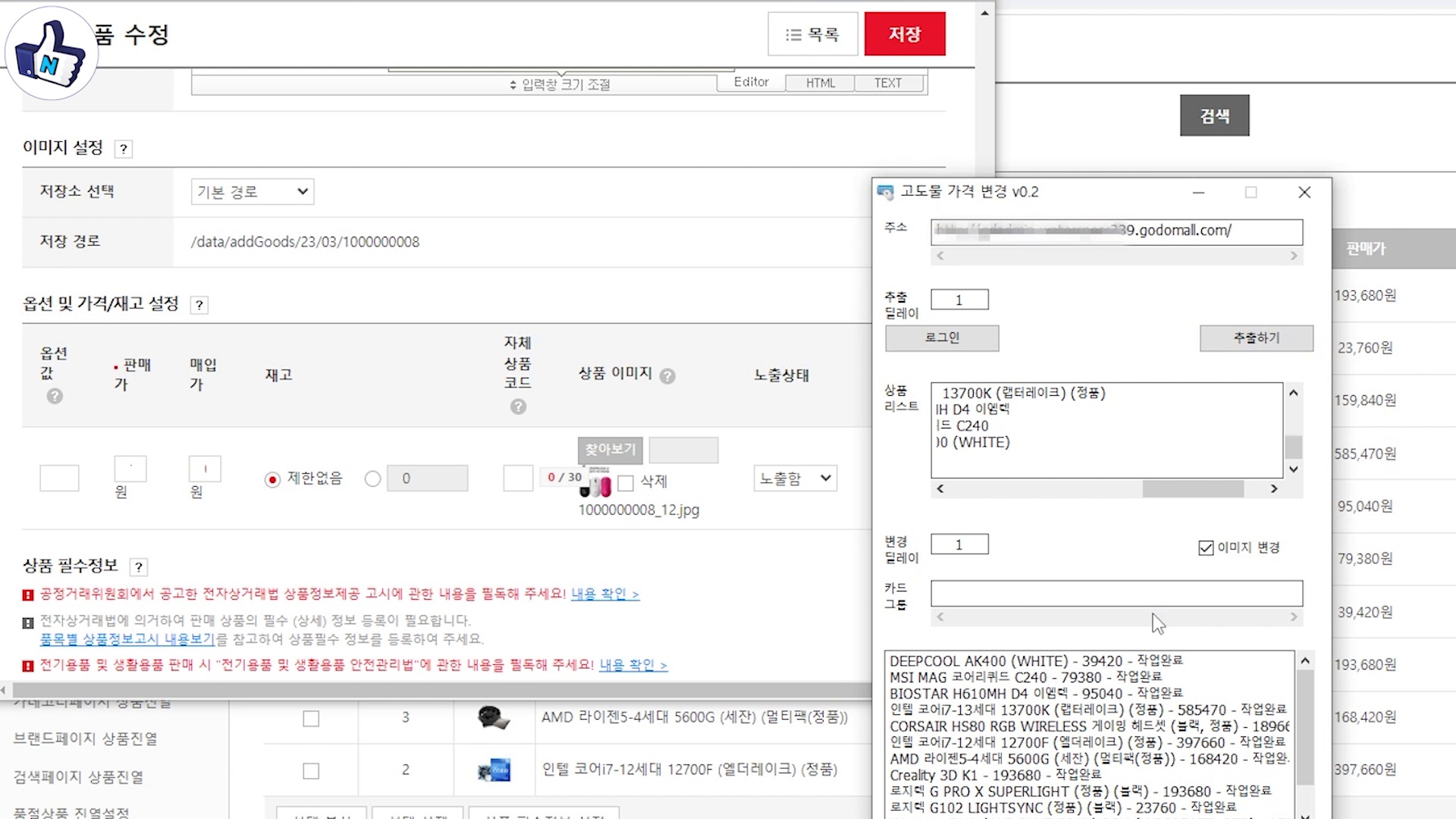Click the 카드 그룹 input field

[1116, 593]
